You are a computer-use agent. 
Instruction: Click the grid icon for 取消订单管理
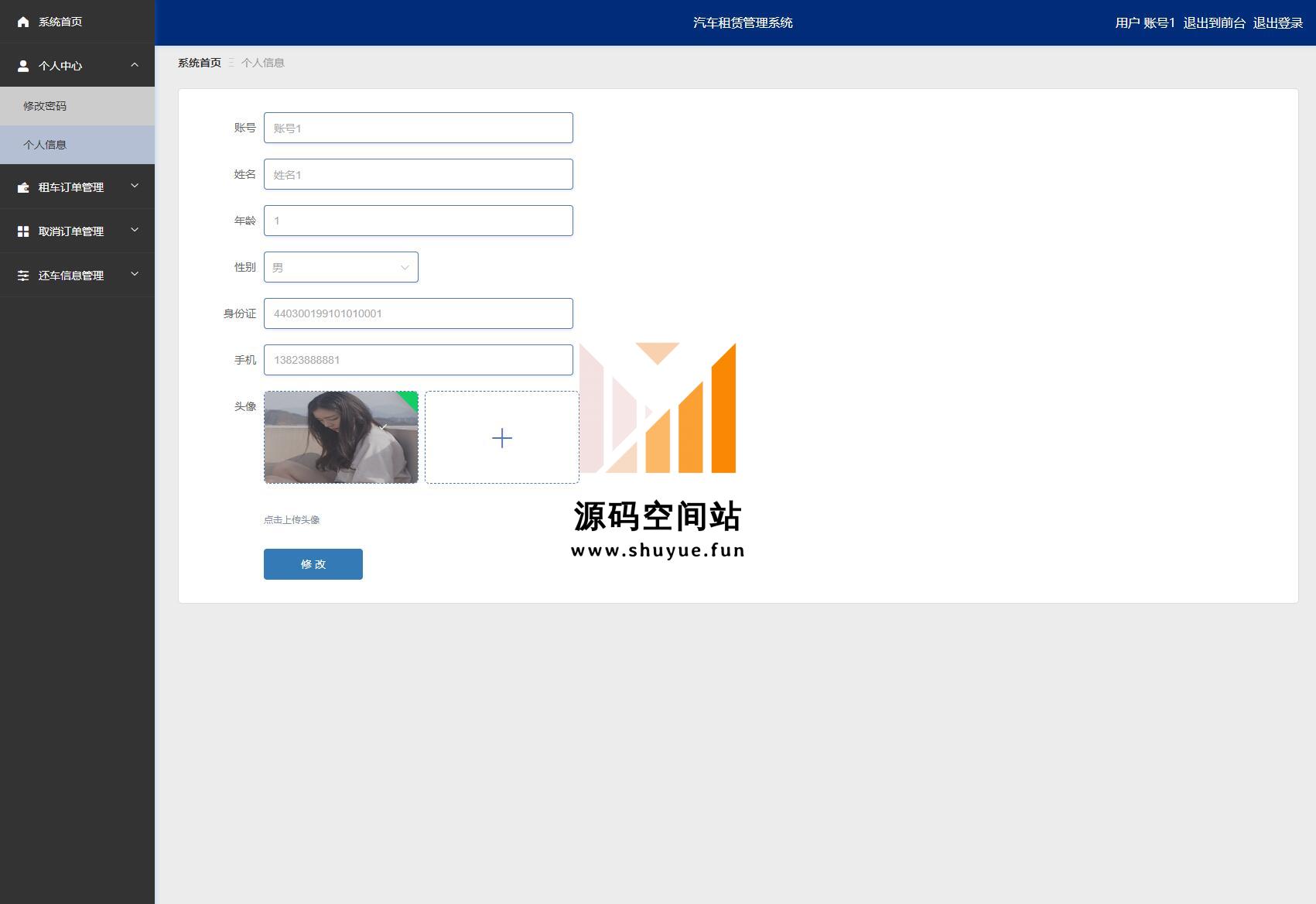point(23,231)
